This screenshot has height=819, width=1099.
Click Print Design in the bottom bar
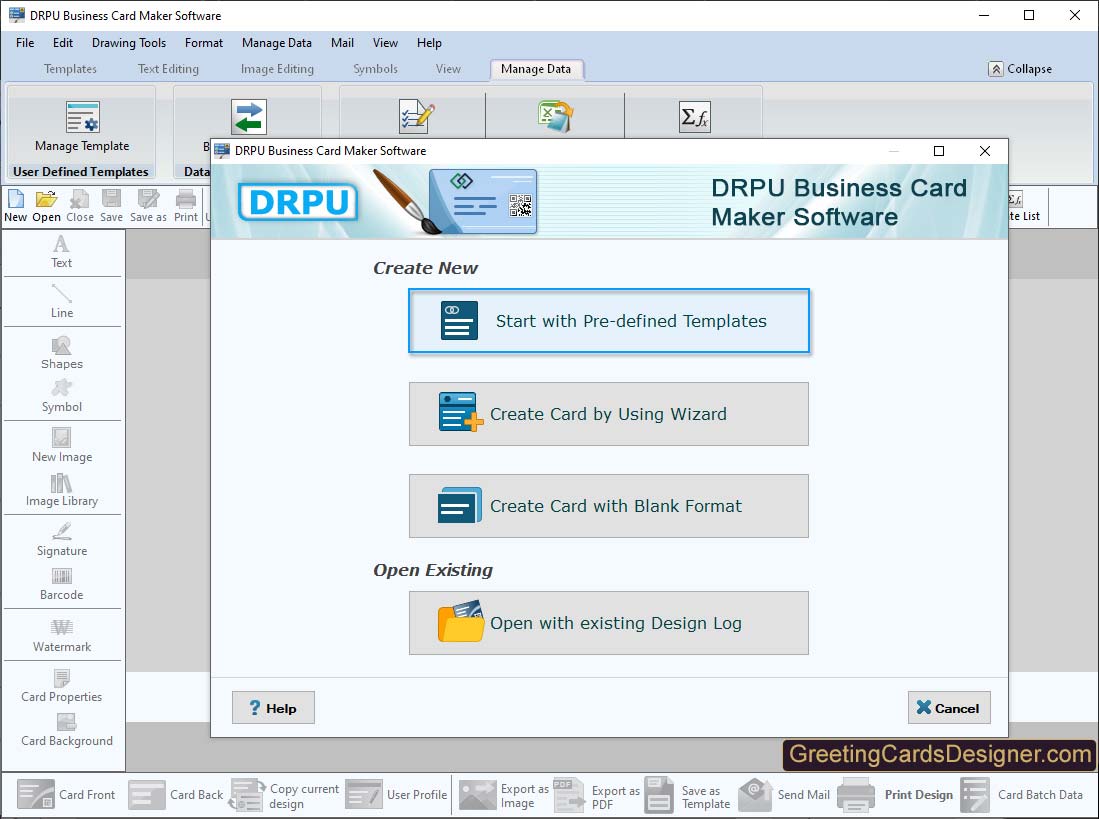point(895,794)
